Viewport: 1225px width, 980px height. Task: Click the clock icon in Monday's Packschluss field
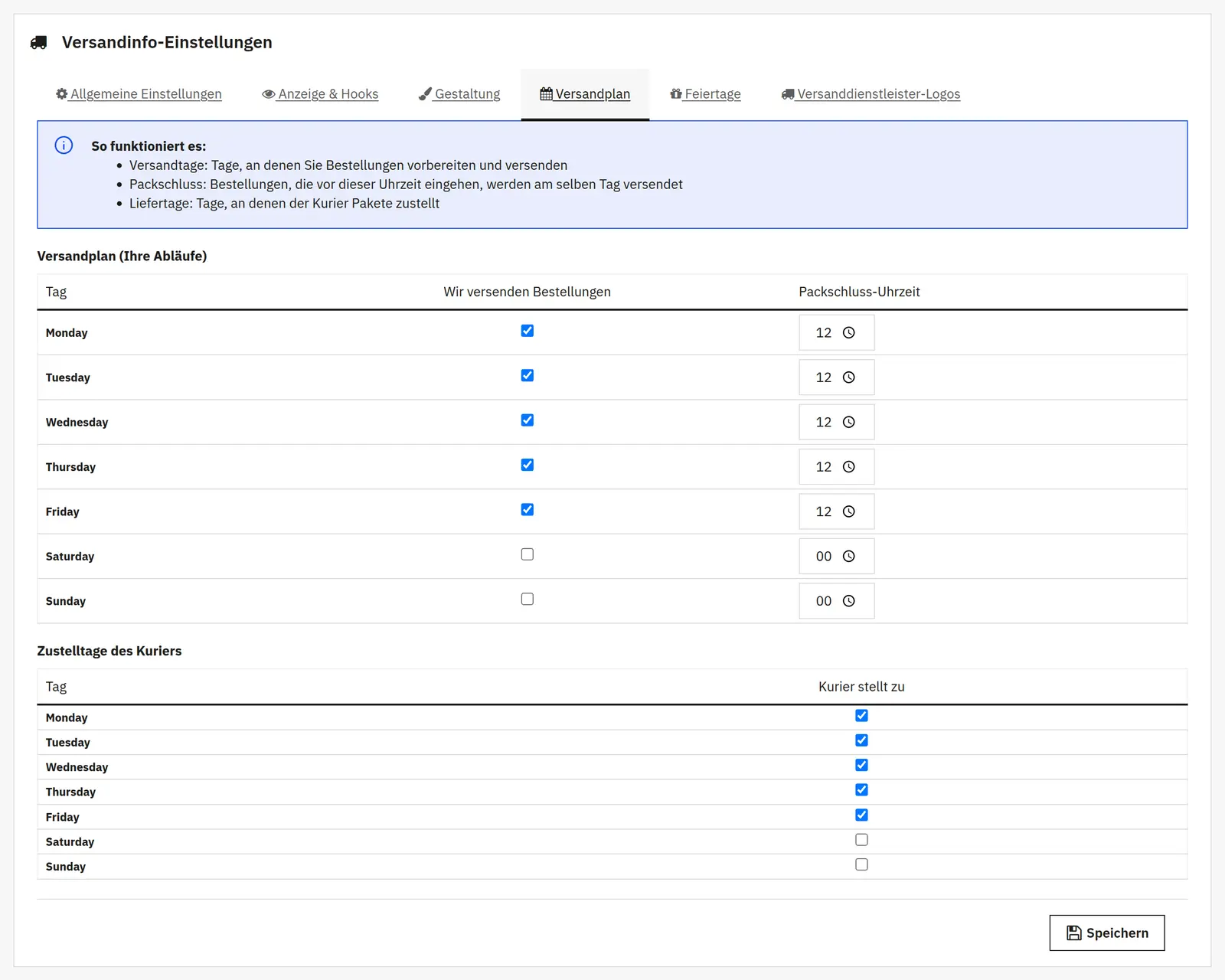(848, 333)
